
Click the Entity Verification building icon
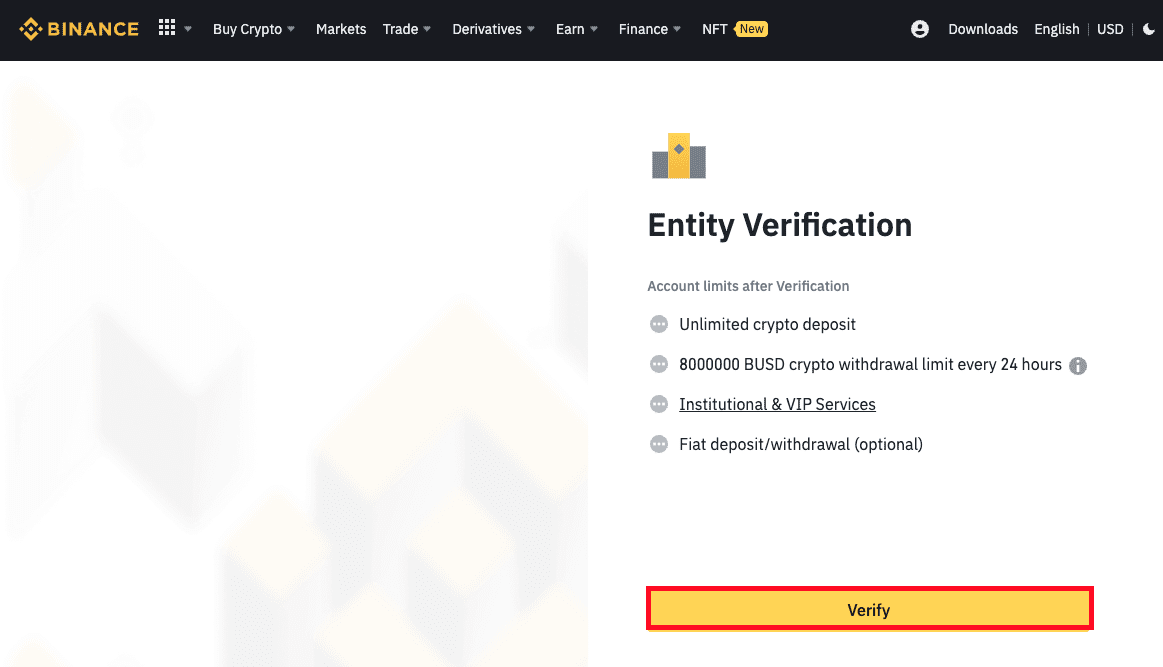pyautogui.click(x=679, y=156)
